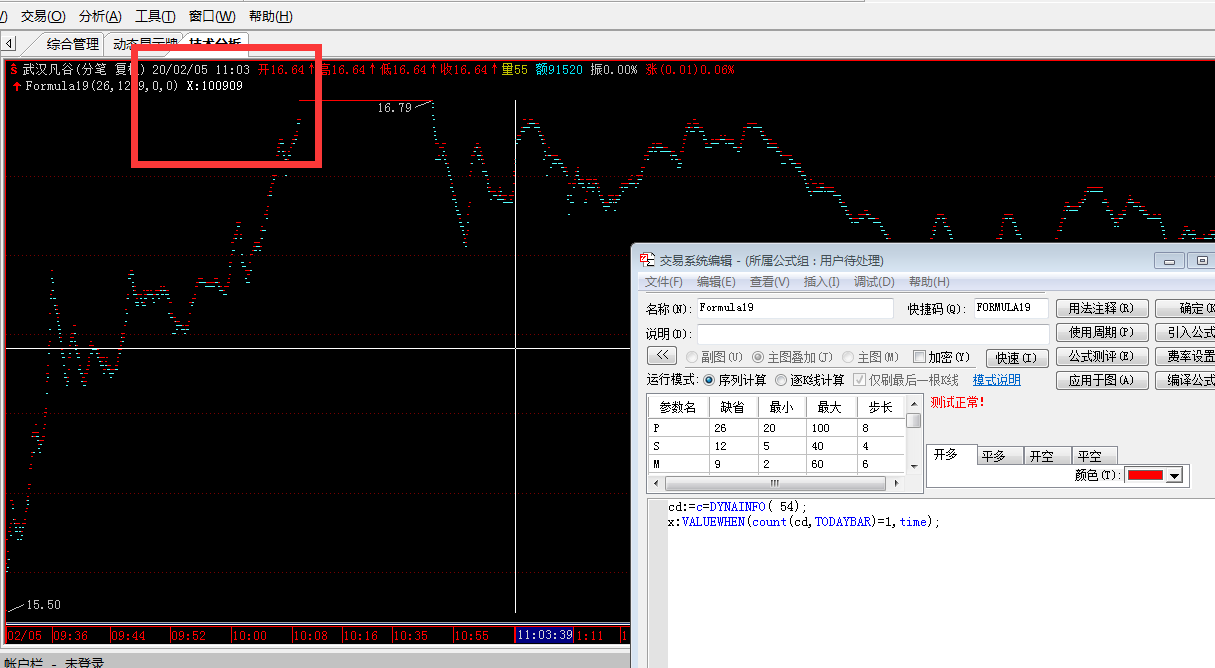Click the 最大 column header
Screen dimensions: 1215x668
831,407
